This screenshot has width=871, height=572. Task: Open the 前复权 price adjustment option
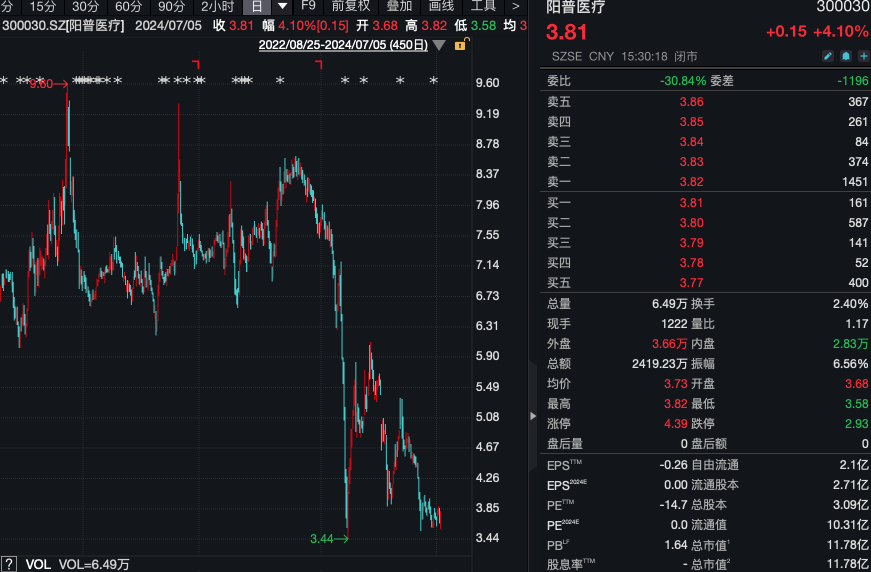pos(351,6)
